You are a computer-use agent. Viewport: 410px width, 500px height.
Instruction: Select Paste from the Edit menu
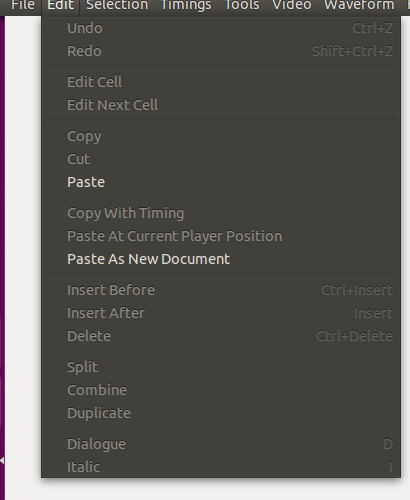(x=221, y=182)
